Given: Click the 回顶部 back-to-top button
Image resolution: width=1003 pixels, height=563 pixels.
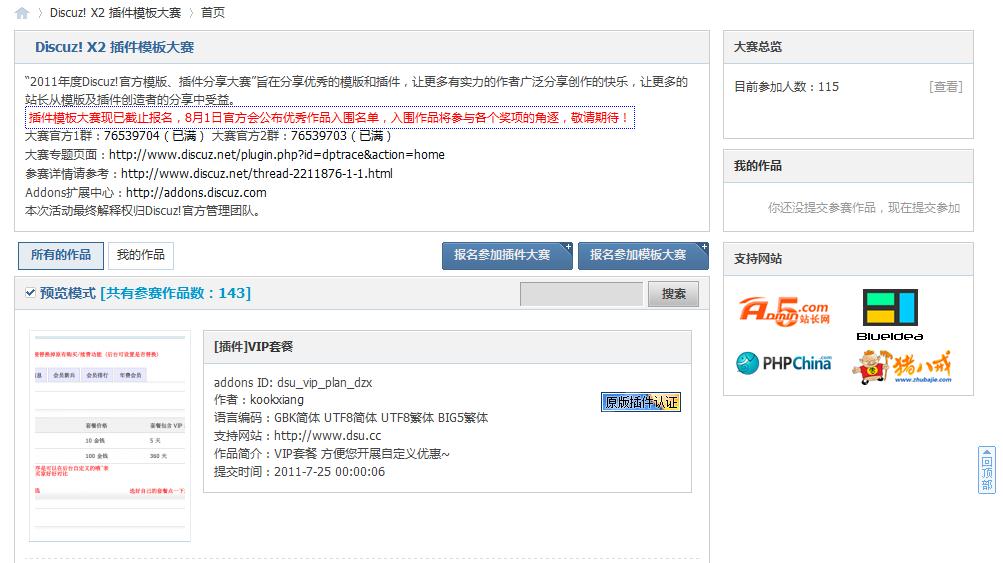Looking at the screenshot, I should tap(987, 470).
